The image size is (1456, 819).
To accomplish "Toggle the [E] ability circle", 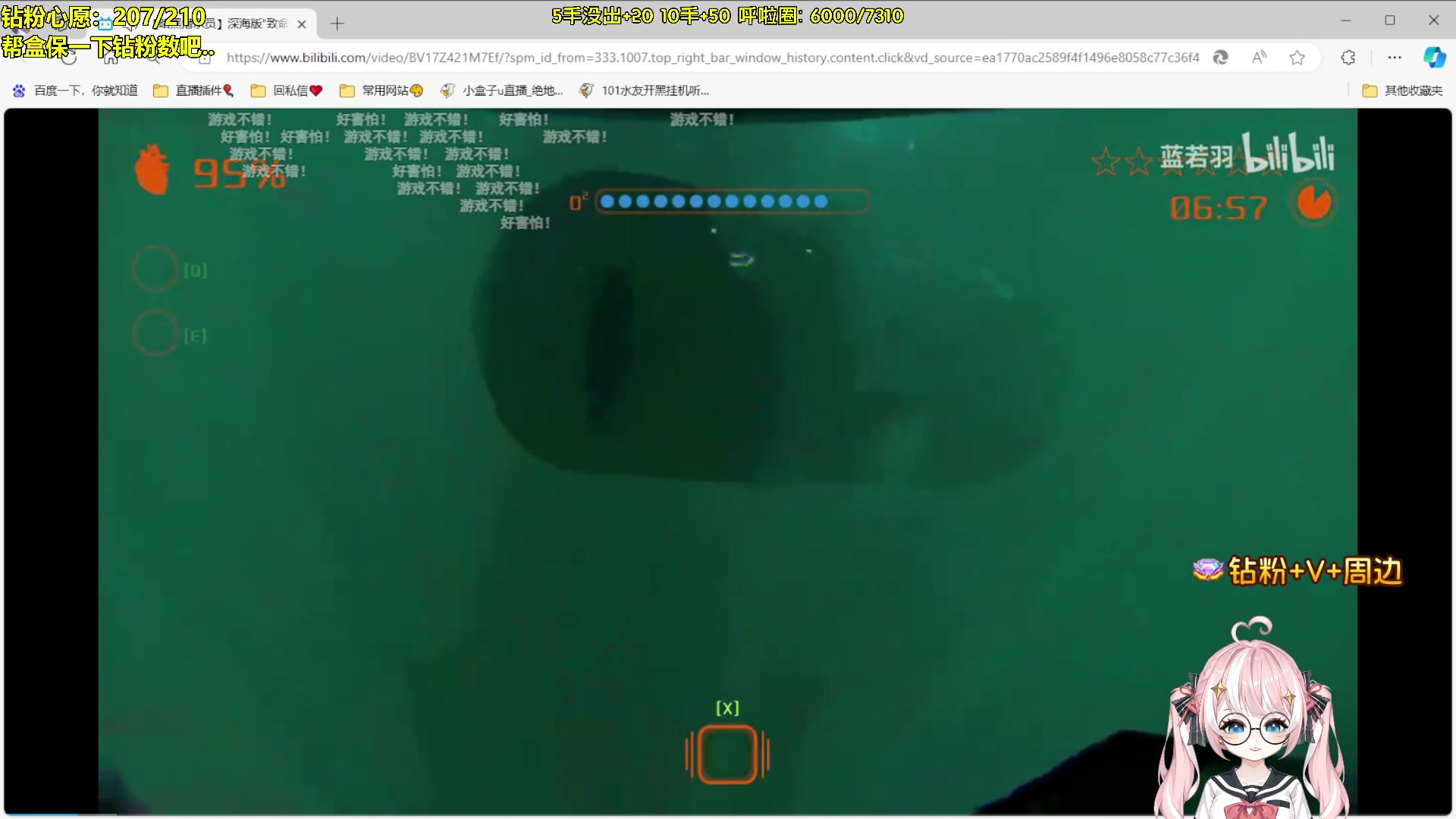I will click(x=155, y=334).
